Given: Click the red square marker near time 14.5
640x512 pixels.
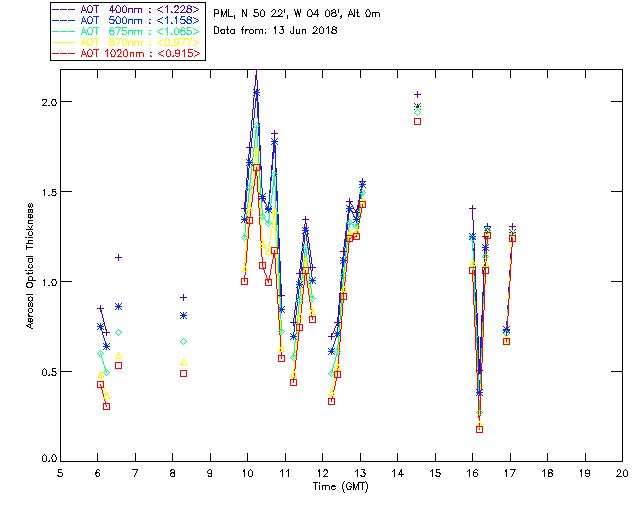Looking at the screenshot, I should 418,121.
